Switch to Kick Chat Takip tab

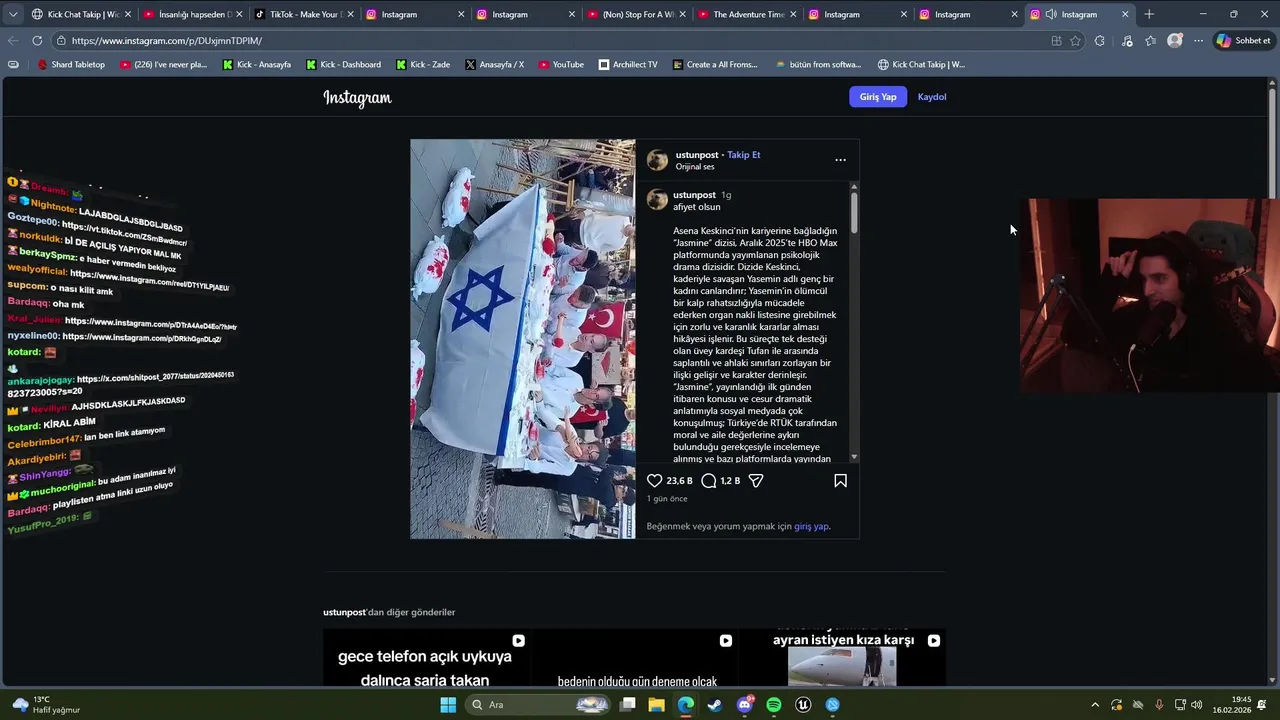click(x=80, y=14)
